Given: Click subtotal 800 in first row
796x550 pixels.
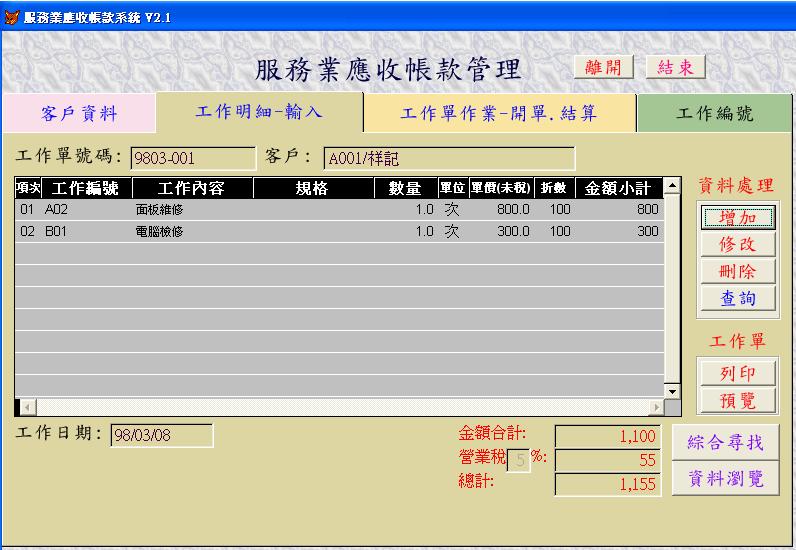Looking at the screenshot, I should [x=618, y=209].
